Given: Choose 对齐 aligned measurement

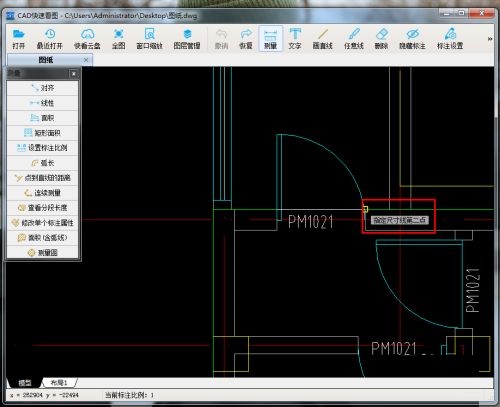Looking at the screenshot, I should click(43, 88).
